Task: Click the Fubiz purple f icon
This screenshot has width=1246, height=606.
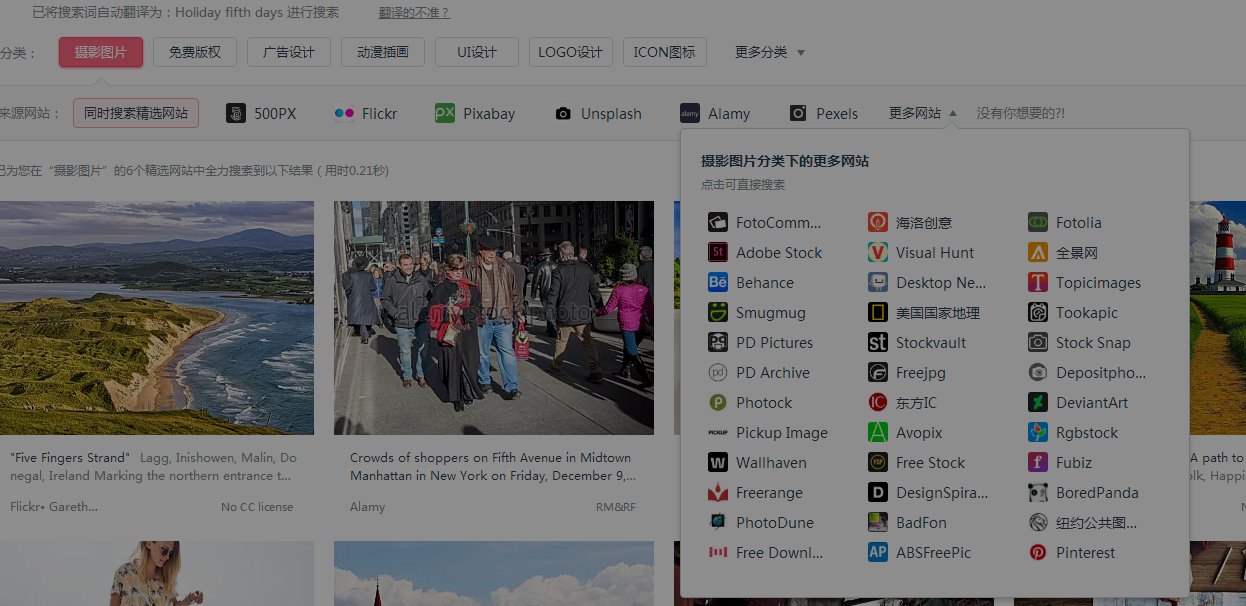Action: [1037, 462]
